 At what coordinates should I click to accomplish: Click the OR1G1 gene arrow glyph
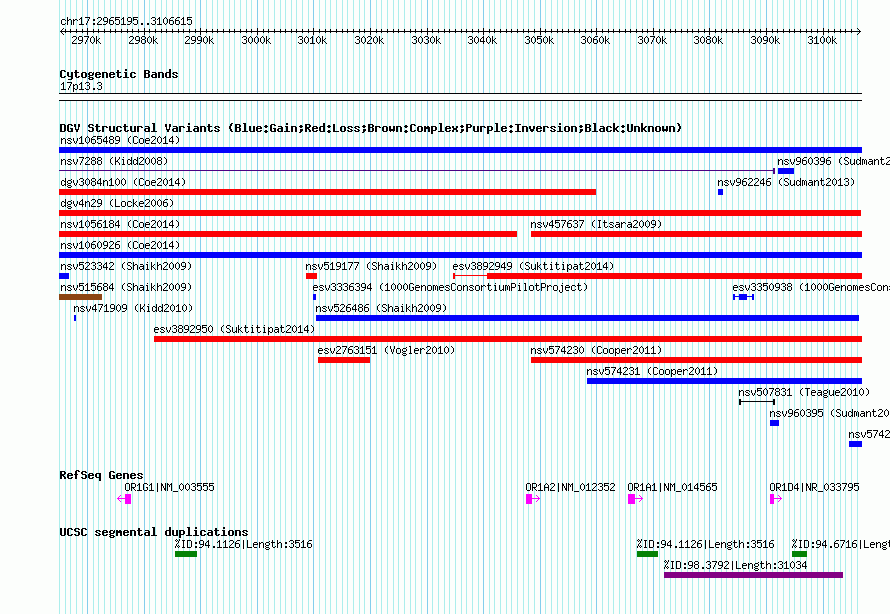point(124,499)
